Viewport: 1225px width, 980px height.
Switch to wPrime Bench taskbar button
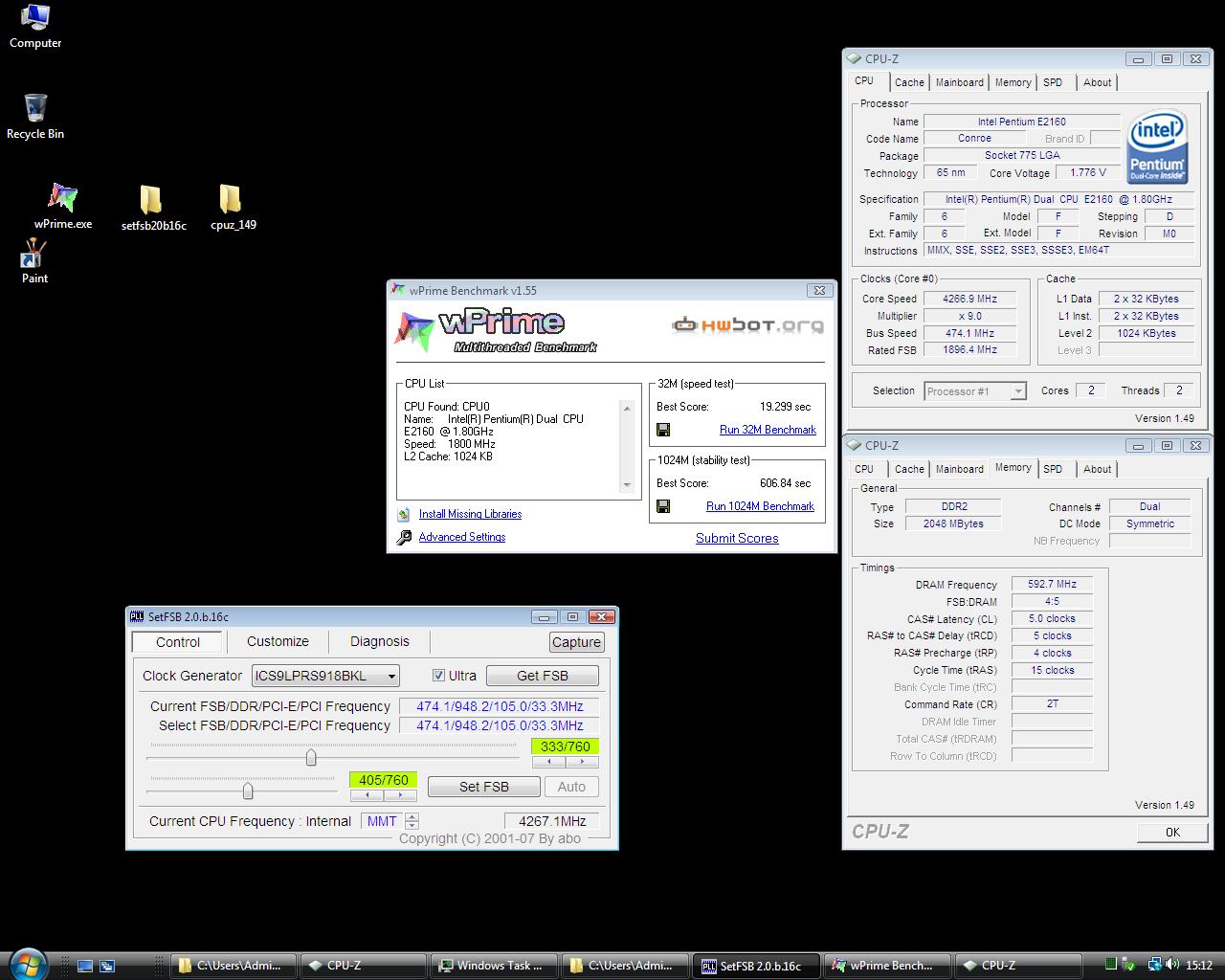(x=887, y=966)
